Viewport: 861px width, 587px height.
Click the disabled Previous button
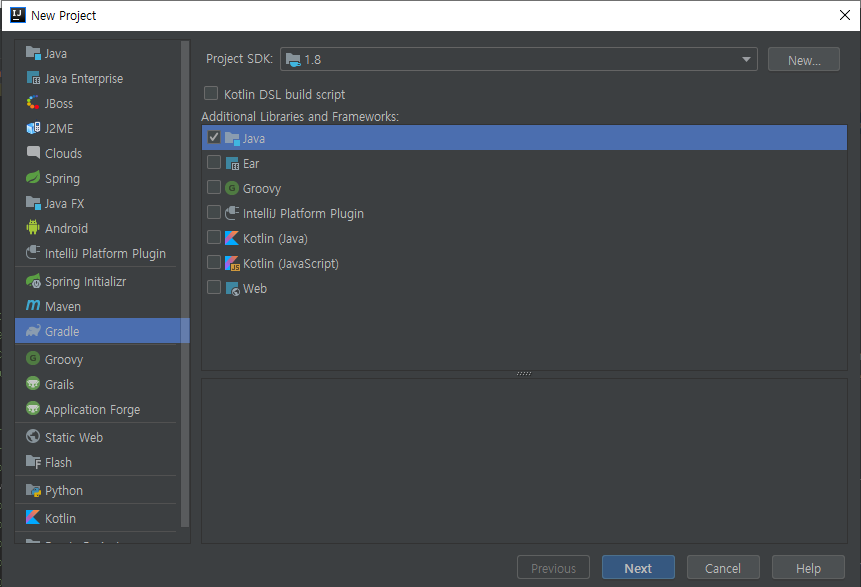[x=553, y=568]
